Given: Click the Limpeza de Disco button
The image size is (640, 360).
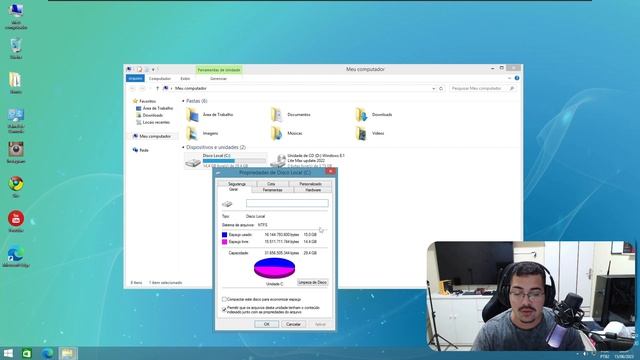Looking at the screenshot, I should (x=312, y=282).
